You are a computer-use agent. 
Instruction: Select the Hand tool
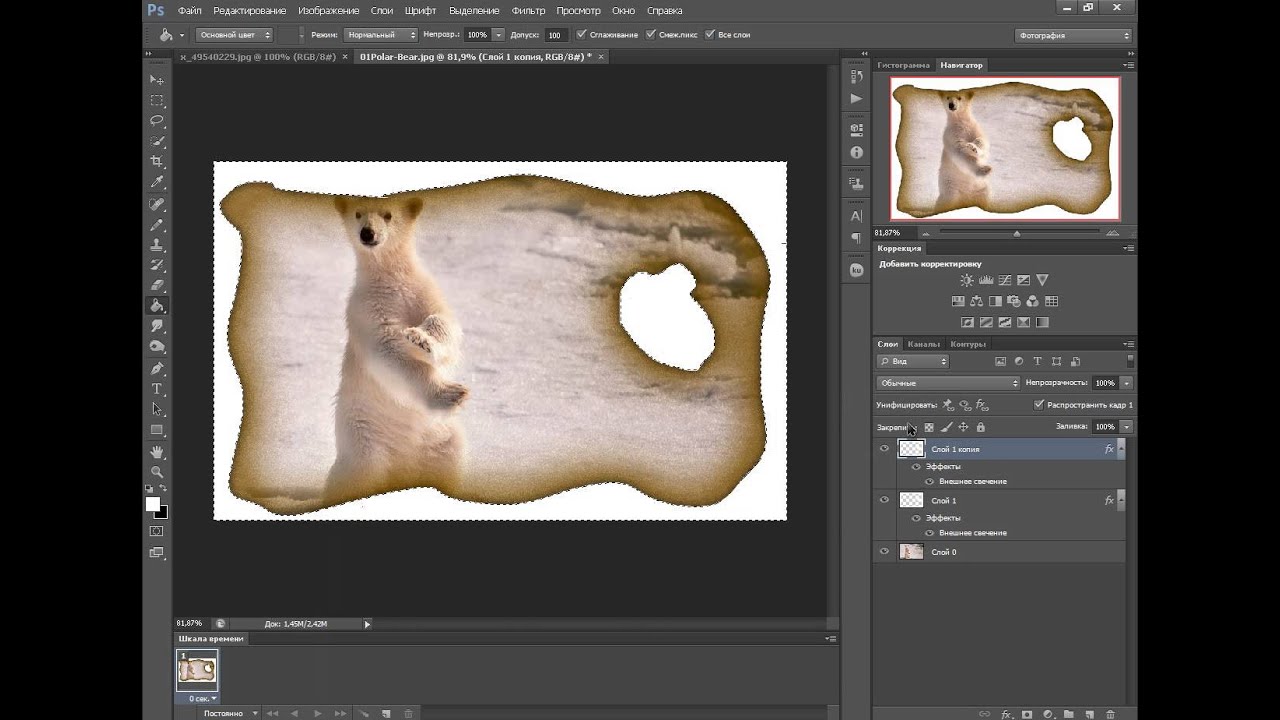coord(157,452)
